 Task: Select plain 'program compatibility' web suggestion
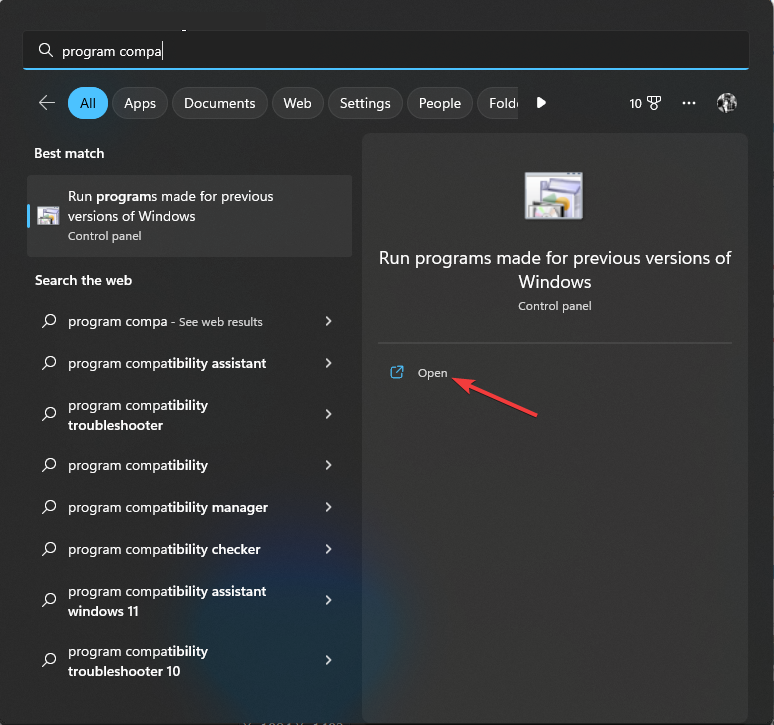[x=190, y=465]
